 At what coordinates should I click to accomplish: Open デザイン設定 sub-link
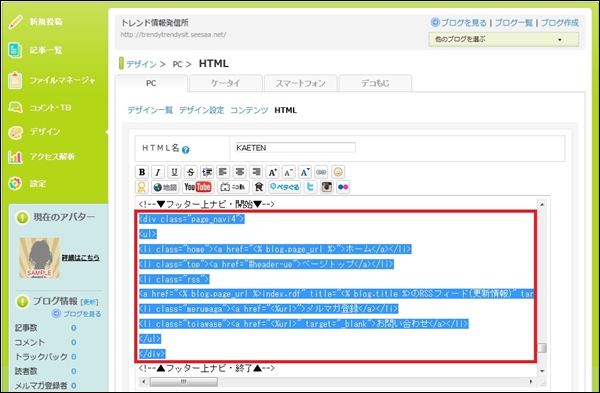click(x=202, y=110)
